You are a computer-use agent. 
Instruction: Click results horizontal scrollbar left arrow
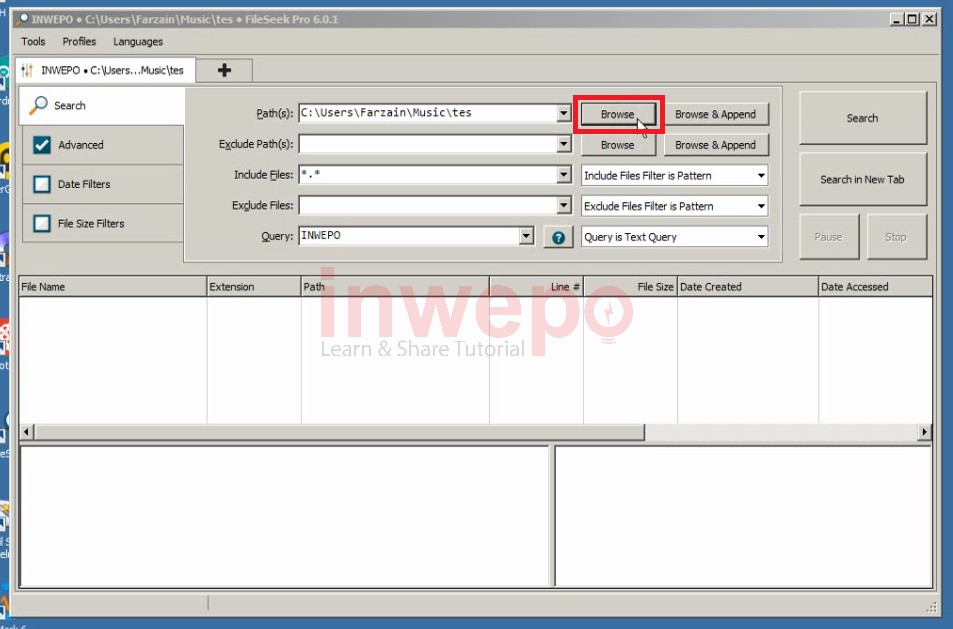pyautogui.click(x=26, y=432)
